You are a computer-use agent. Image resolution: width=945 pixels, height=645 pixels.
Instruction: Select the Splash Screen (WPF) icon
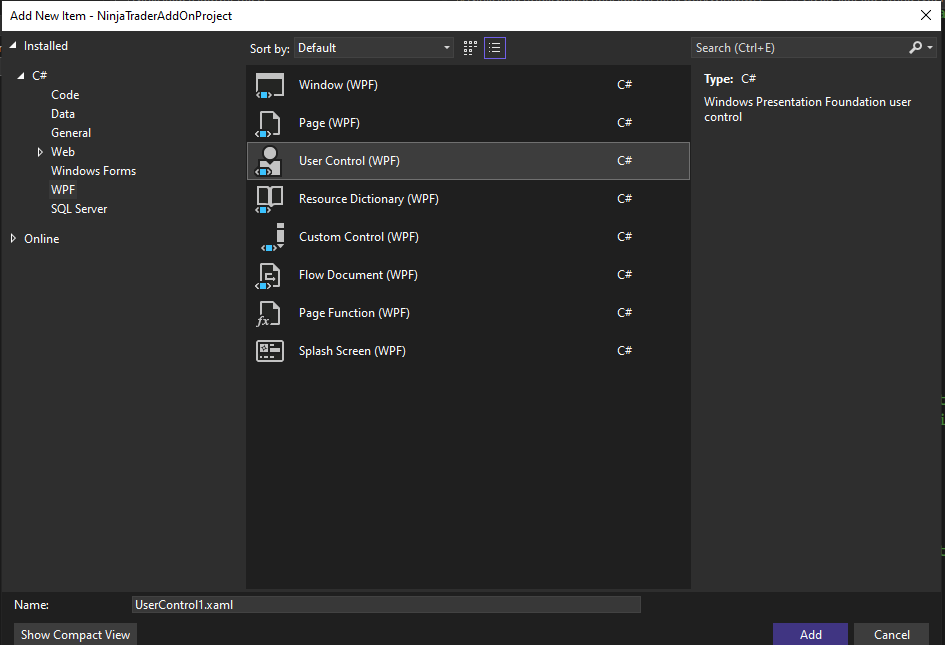[x=270, y=351]
